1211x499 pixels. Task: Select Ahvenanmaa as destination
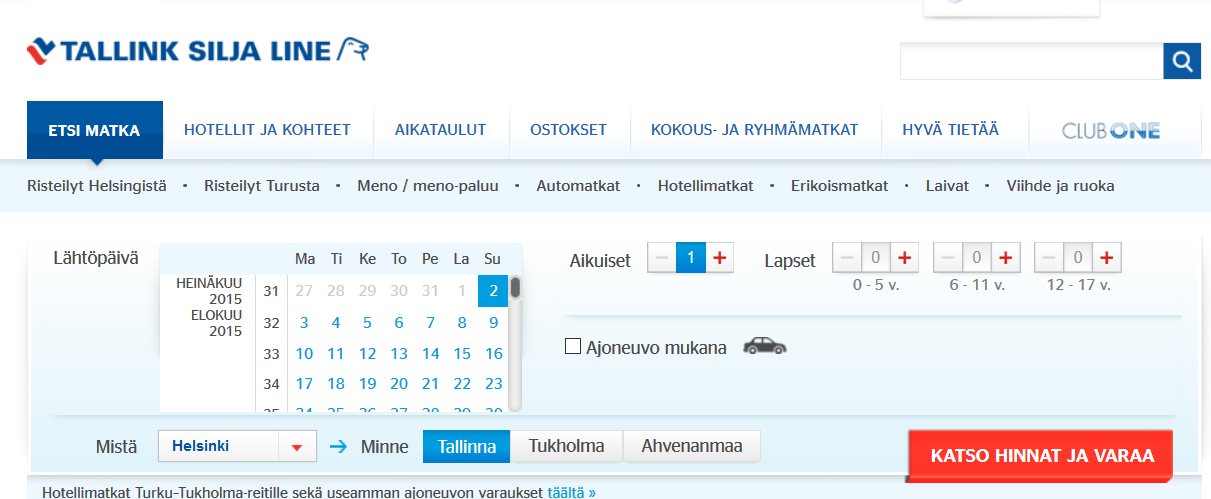coord(692,446)
